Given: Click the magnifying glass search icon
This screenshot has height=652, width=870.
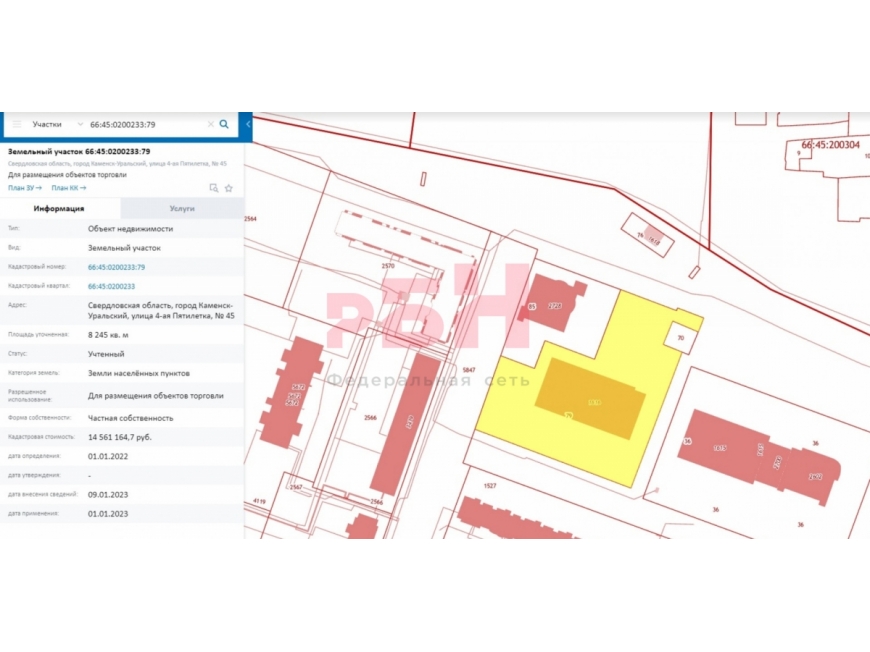Looking at the screenshot, I should click(x=224, y=124).
